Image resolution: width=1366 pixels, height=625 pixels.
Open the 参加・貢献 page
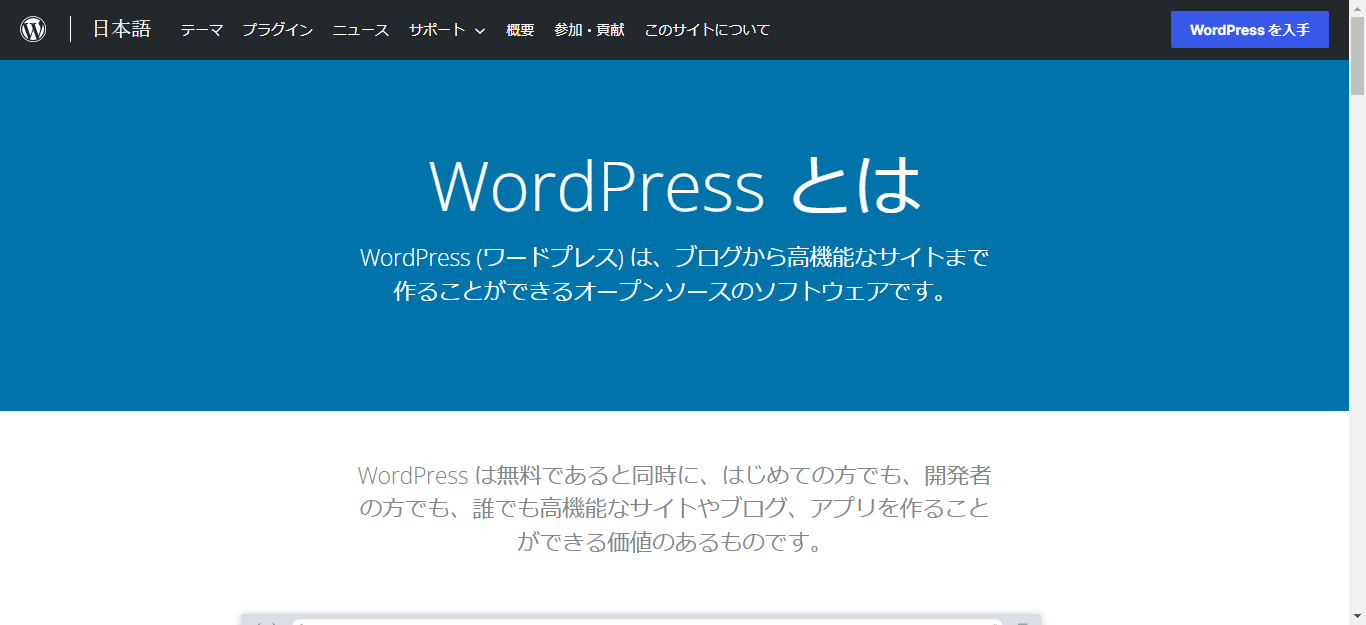pos(590,30)
